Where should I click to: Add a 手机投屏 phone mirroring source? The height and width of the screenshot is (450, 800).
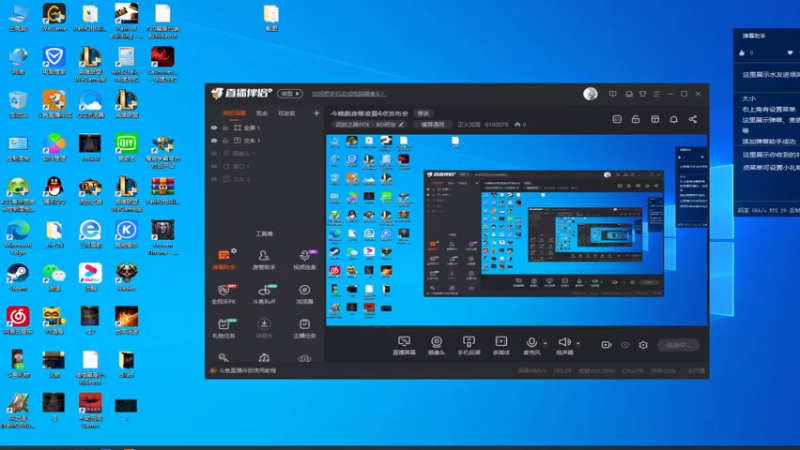tap(468, 345)
